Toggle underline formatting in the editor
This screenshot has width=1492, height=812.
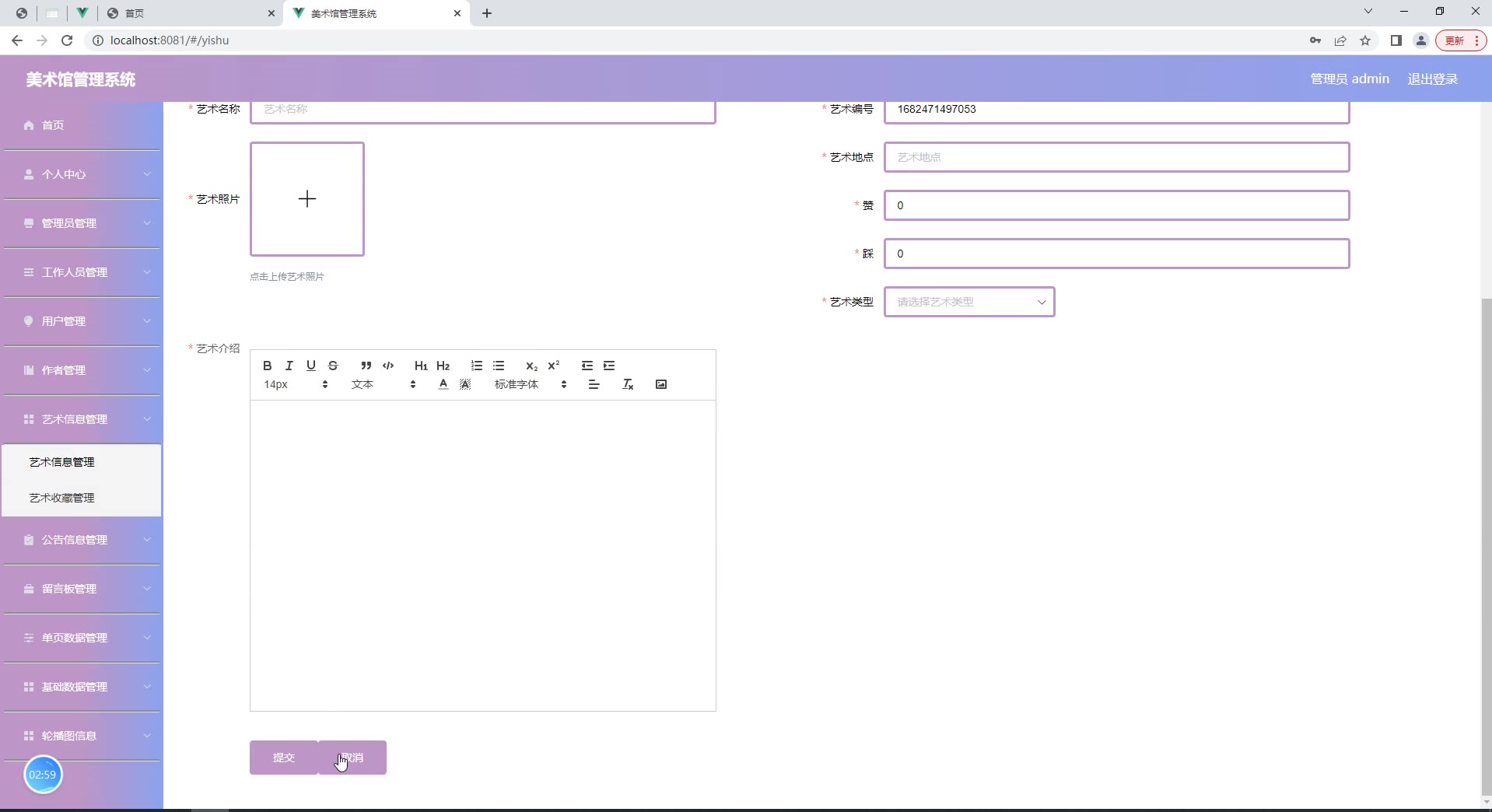[x=311, y=366]
